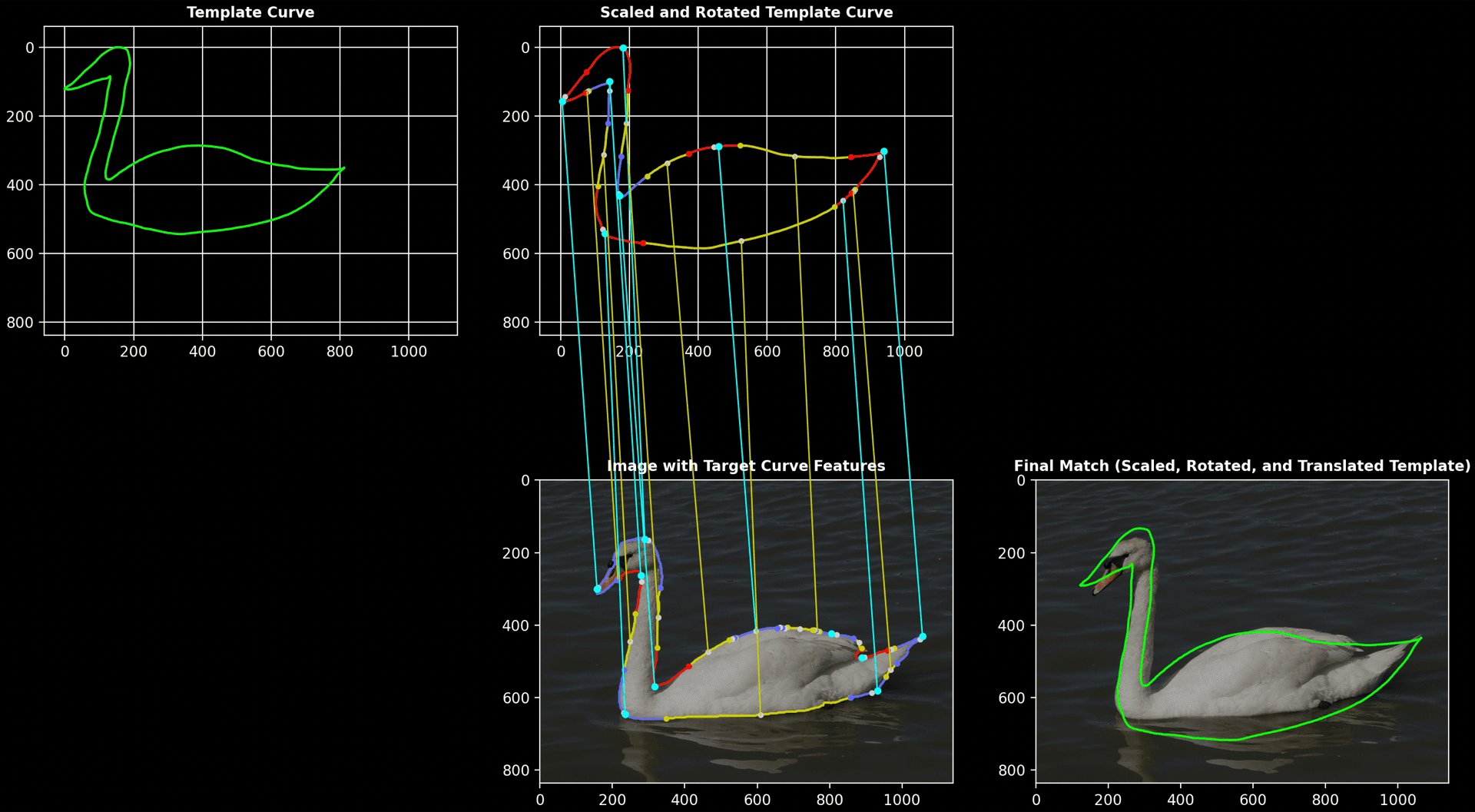
Task: Click y-axis tick '200' of Template Curve plot
Action: point(20,116)
